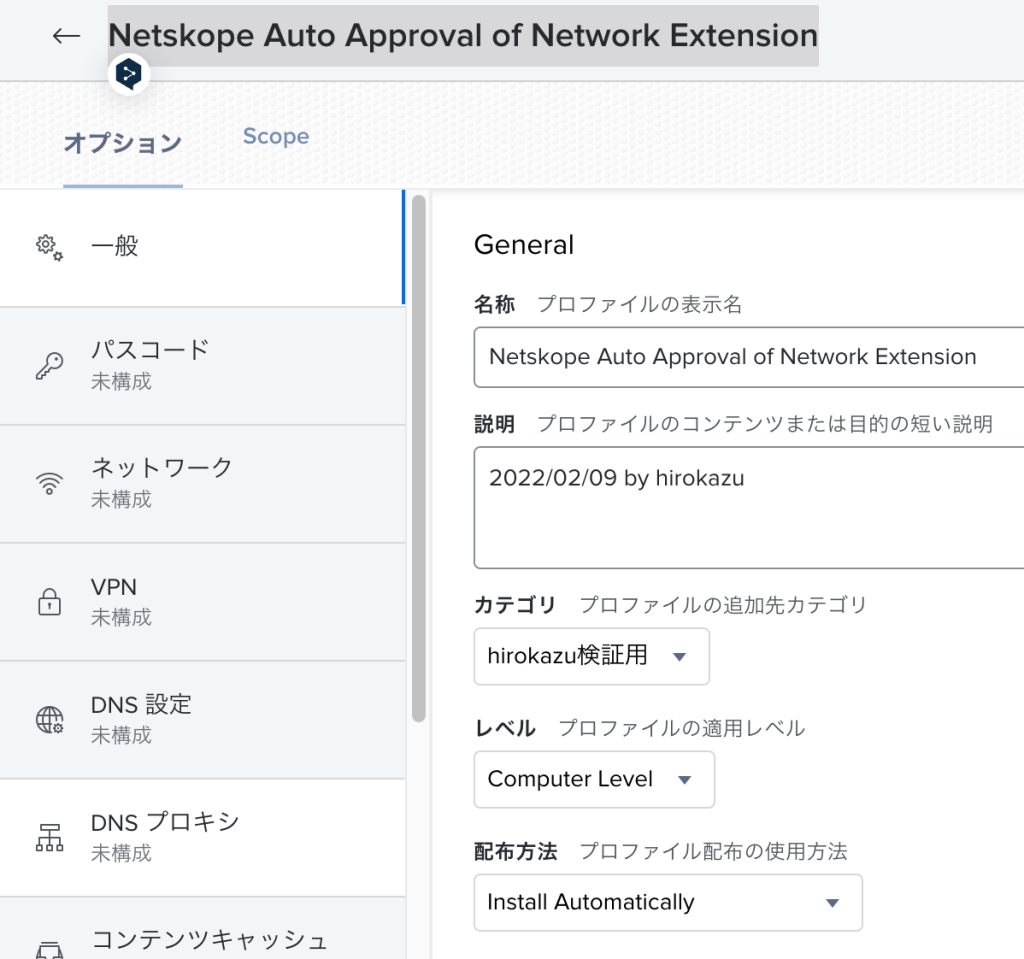Click the Passcode key icon
Image resolution: width=1024 pixels, height=959 pixels.
click(x=50, y=366)
